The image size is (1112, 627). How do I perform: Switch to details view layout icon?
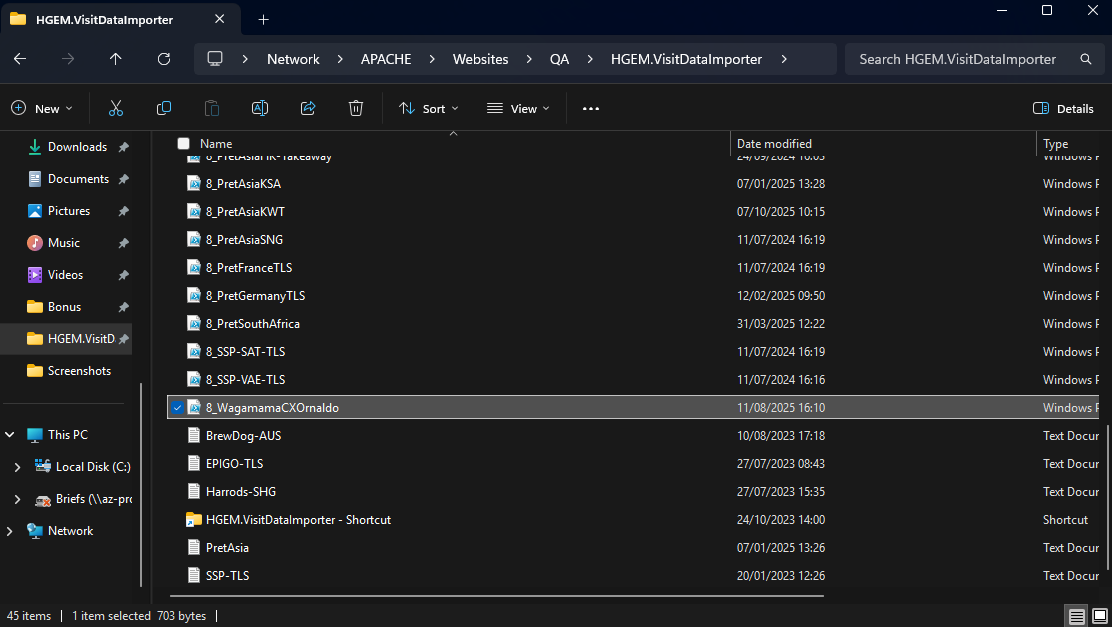(1076, 616)
